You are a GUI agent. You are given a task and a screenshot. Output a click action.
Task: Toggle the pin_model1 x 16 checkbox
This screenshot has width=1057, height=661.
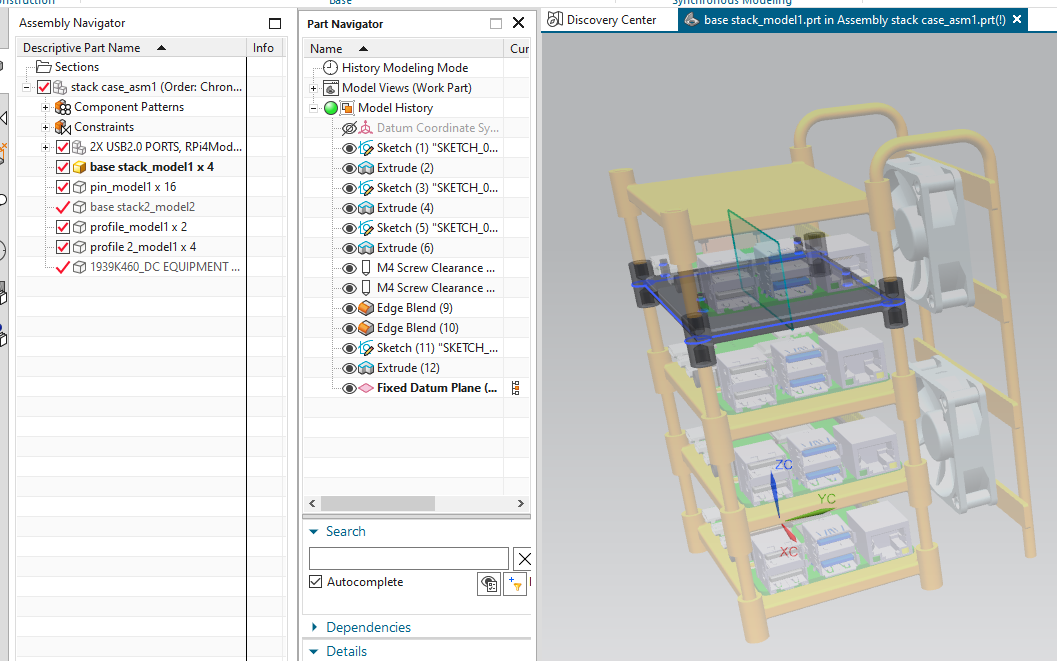[x=63, y=187]
